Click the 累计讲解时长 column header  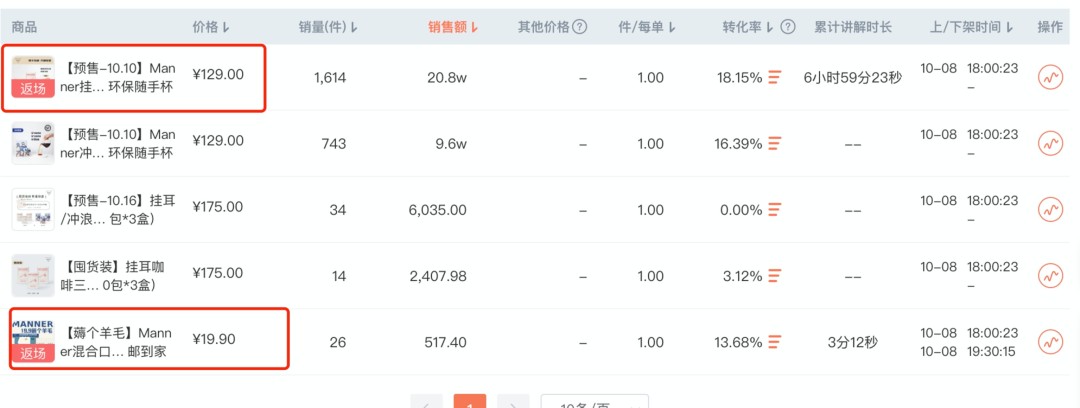pyautogui.click(x=853, y=27)
